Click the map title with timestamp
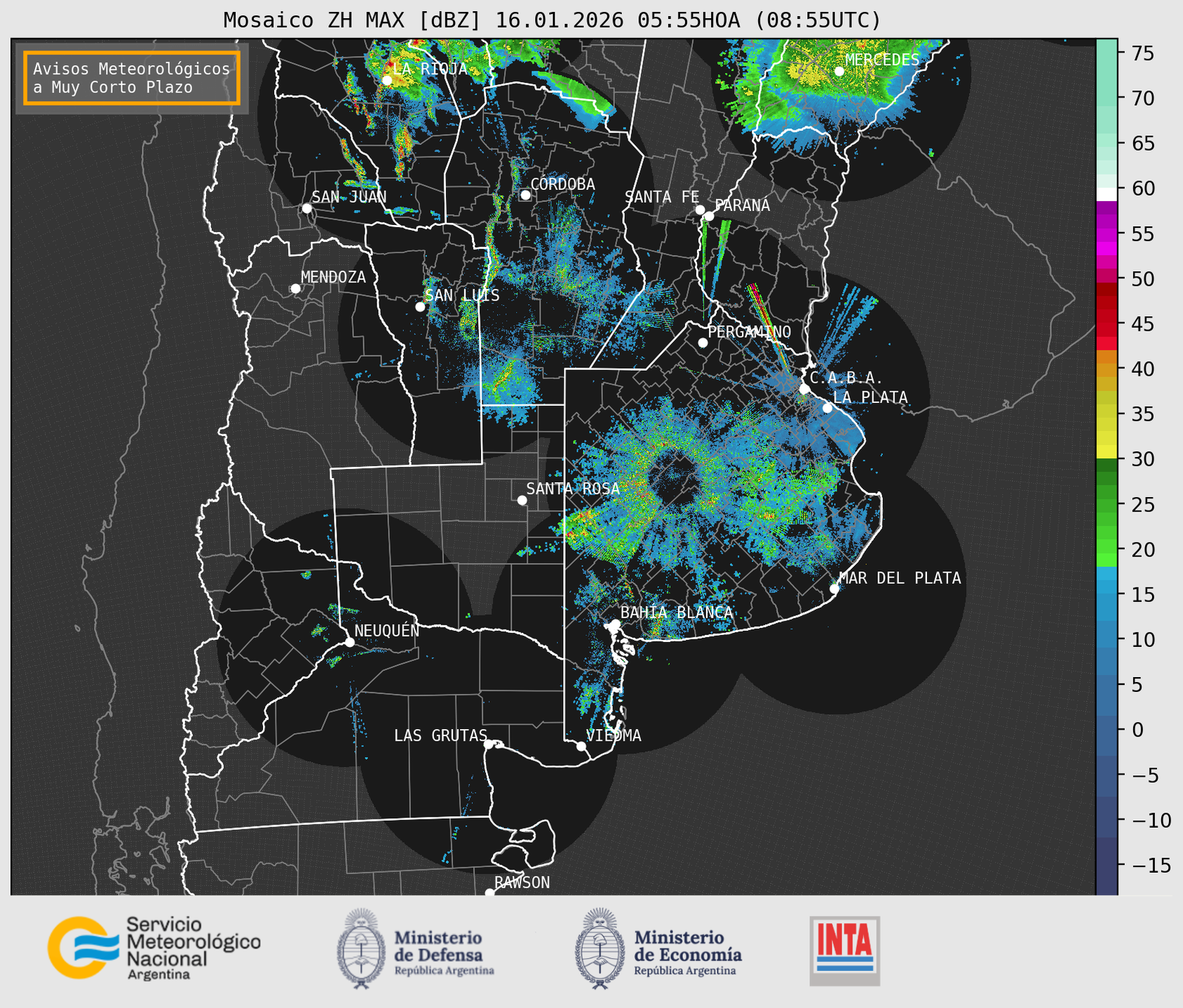The height and width of the screenshot is (1008, 1183). [x=551, y=20]
